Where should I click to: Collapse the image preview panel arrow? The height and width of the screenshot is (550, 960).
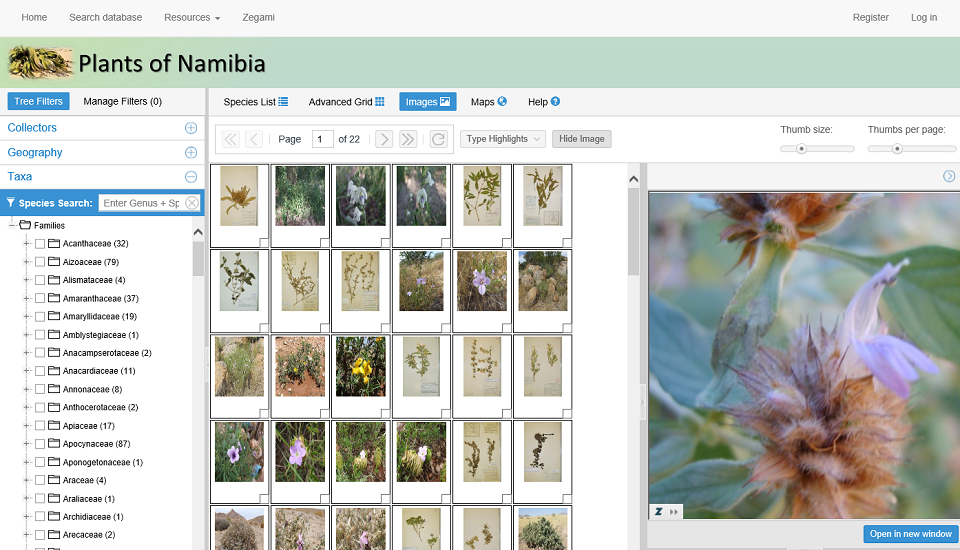(x=948, y=176)
